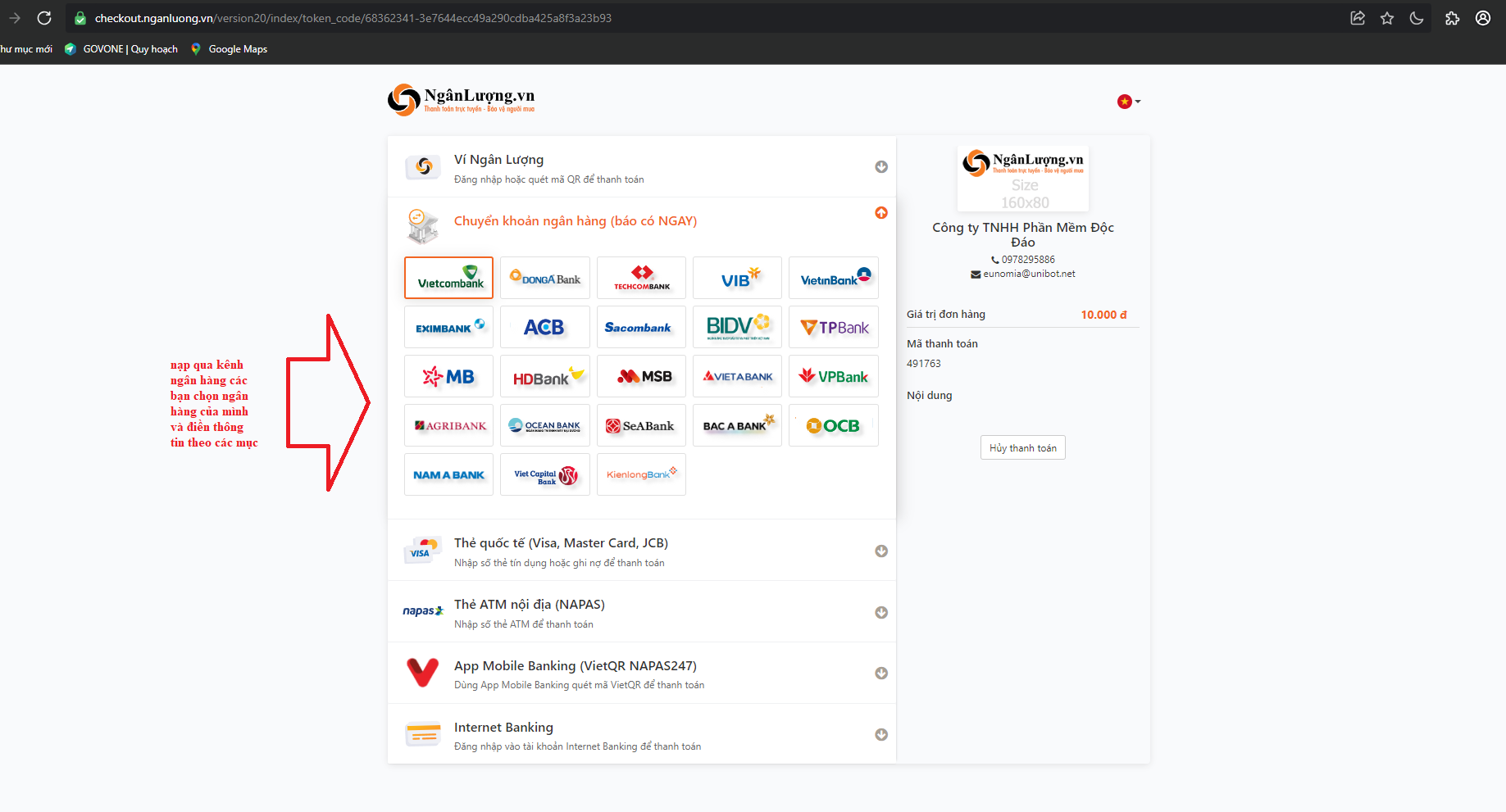Open Ví Ngân Lượng payment method
Viewport: 1506px width, 812px height.
pos(641,167)
